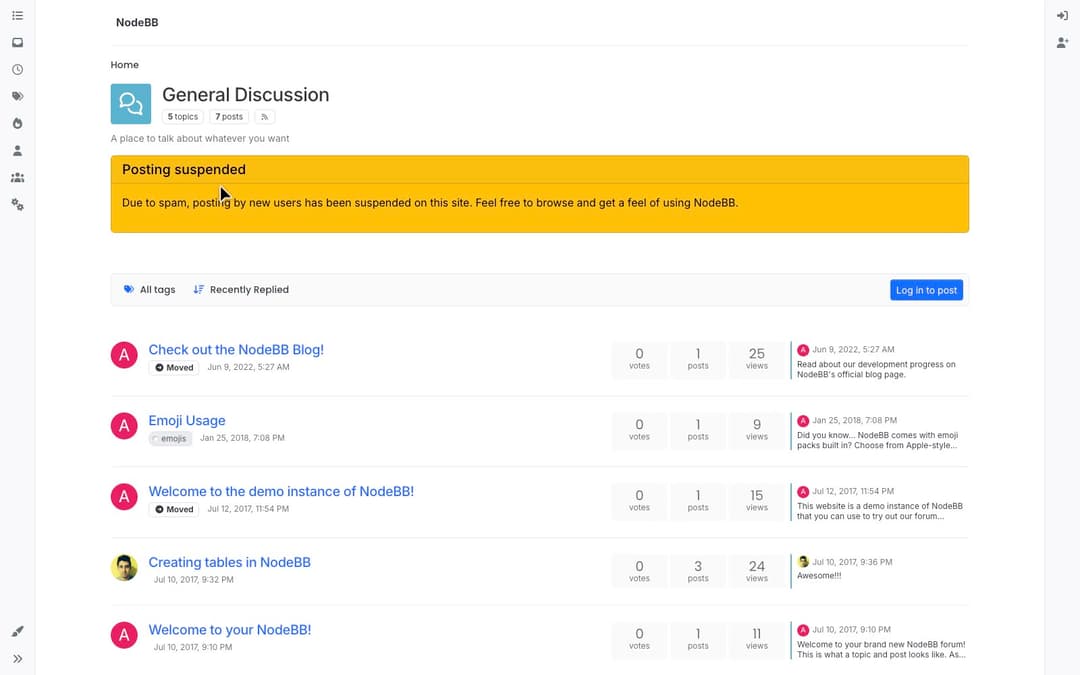
Task: Click the Log in to post button
Action: pos(926,290)
